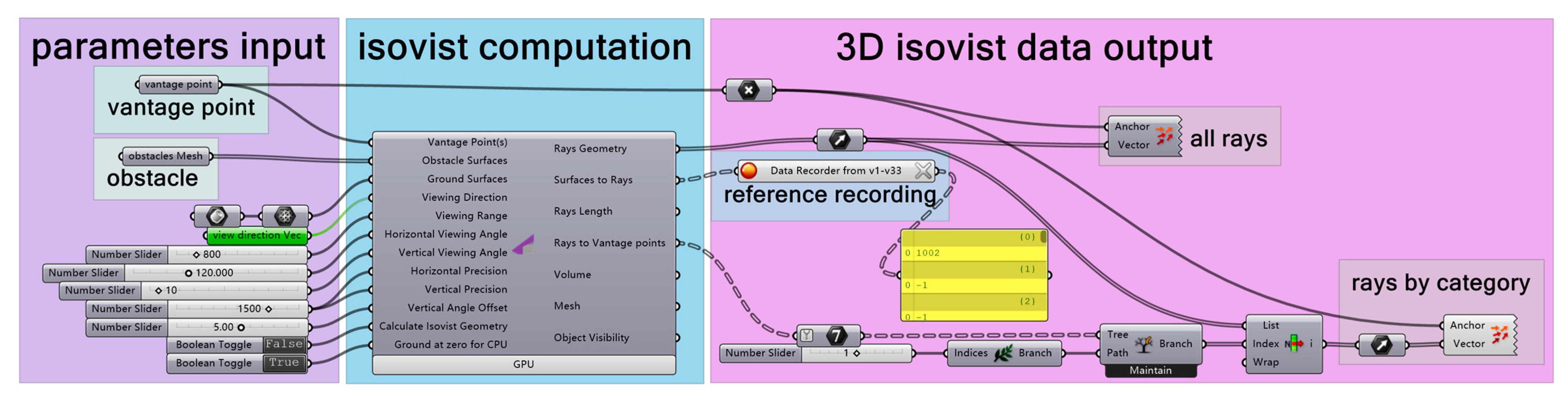Clear Data Recorder with the X icon

(x=923, y=170)
